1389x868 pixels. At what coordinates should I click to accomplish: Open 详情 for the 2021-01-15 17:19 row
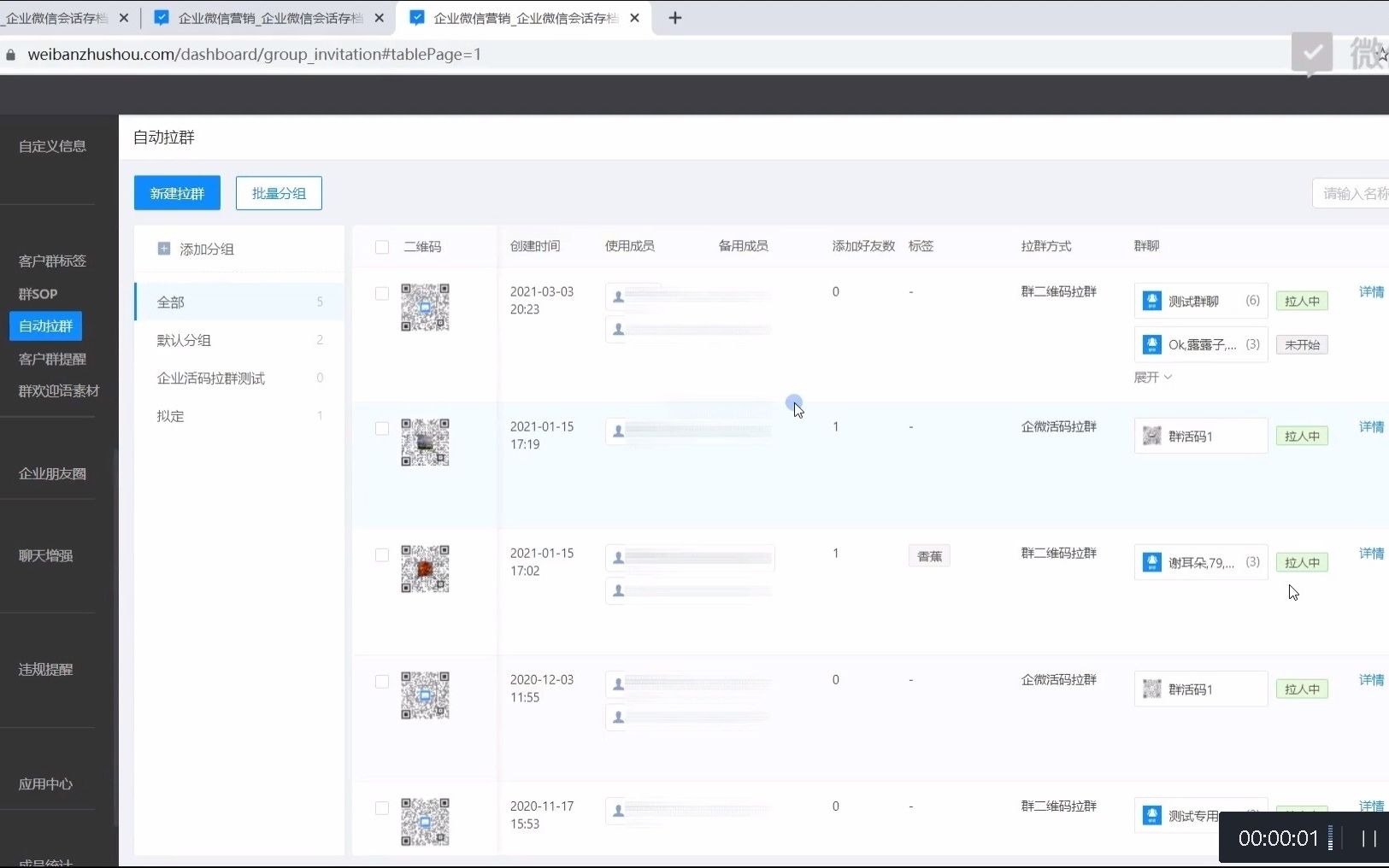1371,426
